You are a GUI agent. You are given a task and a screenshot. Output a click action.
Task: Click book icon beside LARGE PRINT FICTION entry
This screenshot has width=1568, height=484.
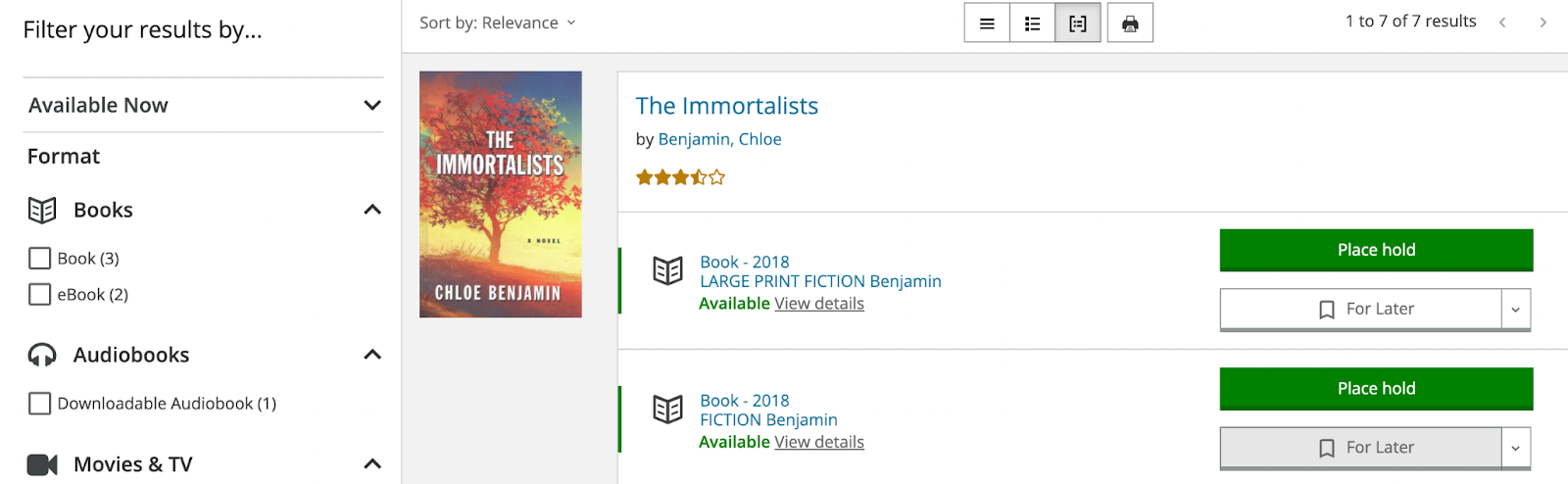coord(667,270)
